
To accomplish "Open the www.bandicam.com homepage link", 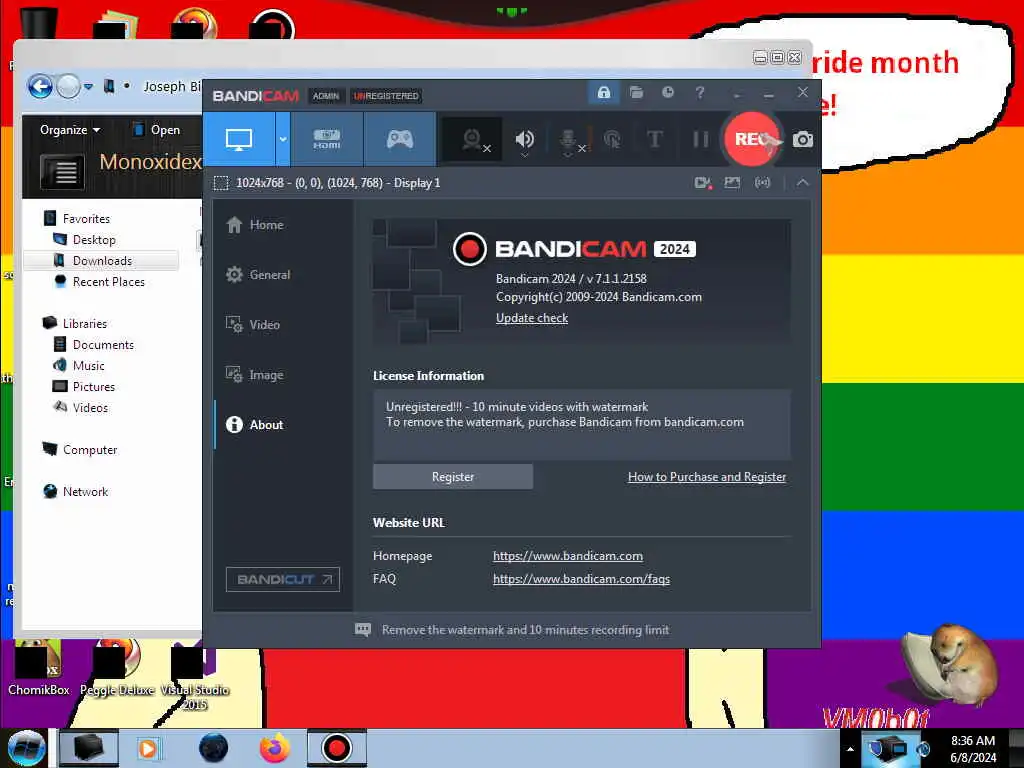I will pyautogui.click(x=568, y=556).
